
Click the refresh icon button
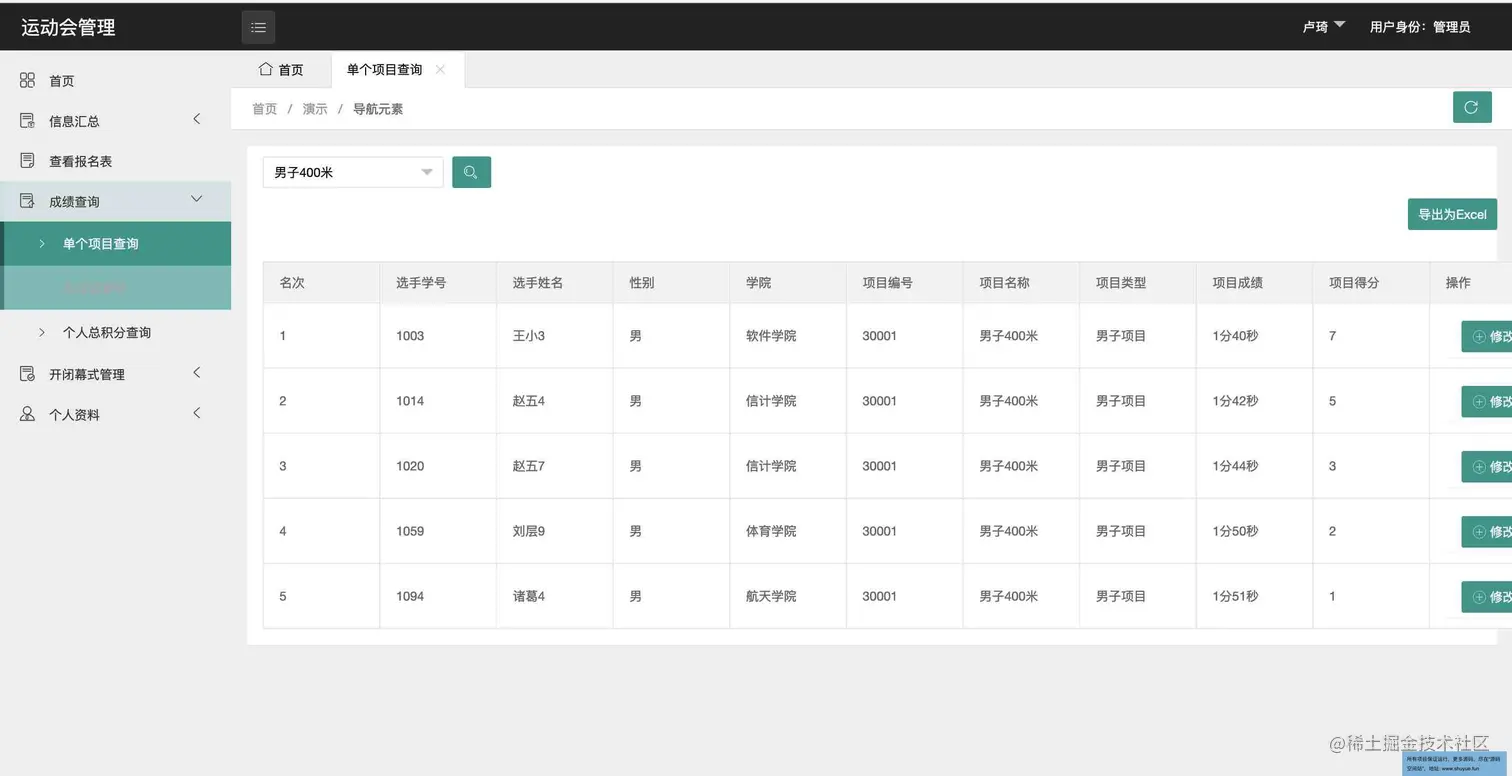click(x=1471, y=107)
